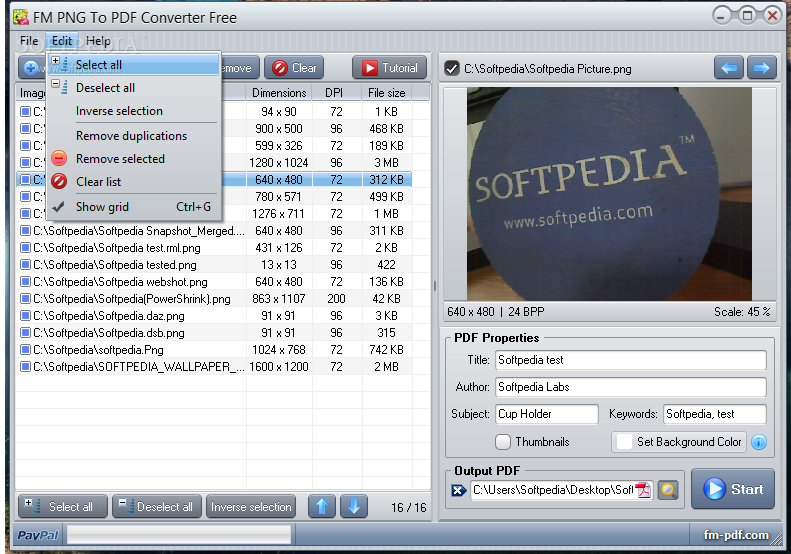Close the open Edit menu

click(62, 41)
